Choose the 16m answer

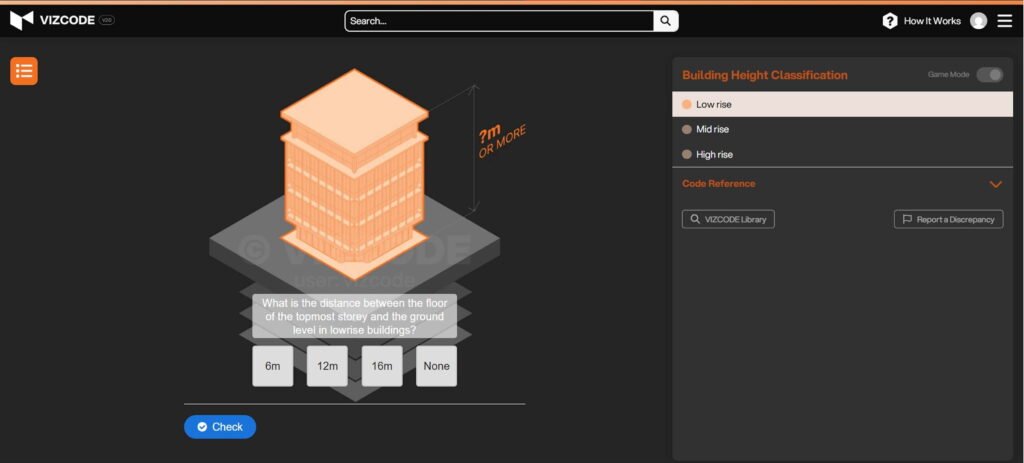[x=382, y=366]
